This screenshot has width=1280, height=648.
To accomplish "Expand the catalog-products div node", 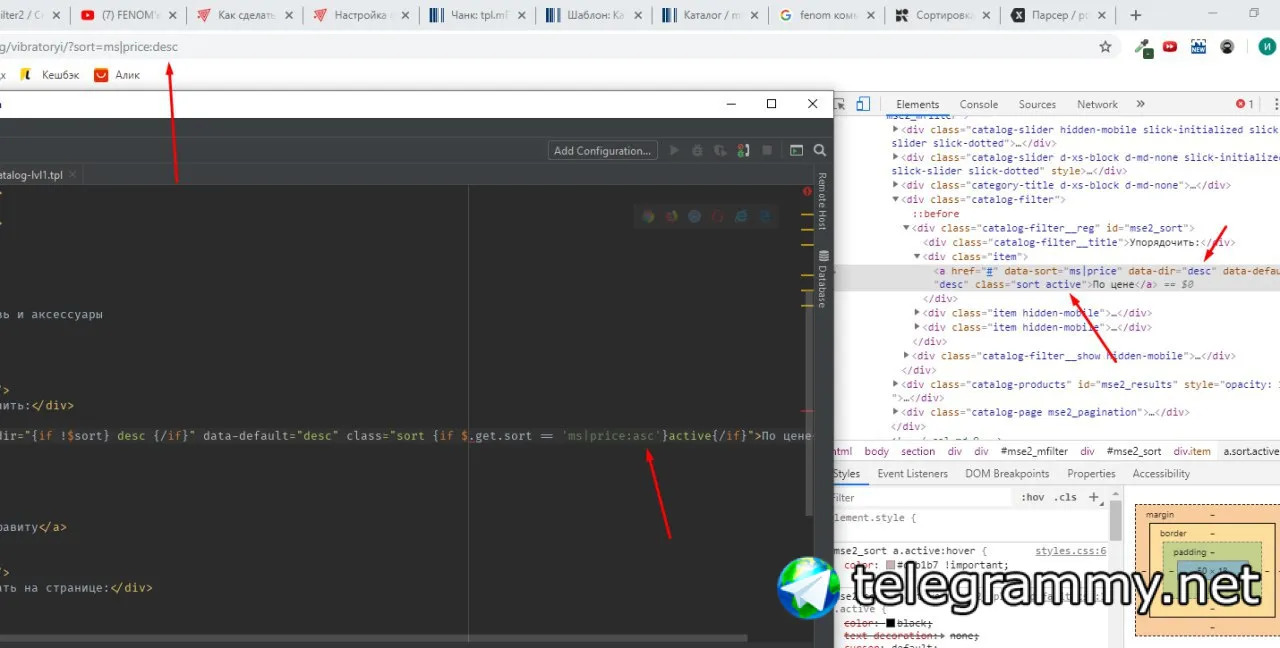I will click(x=895, y=384).
